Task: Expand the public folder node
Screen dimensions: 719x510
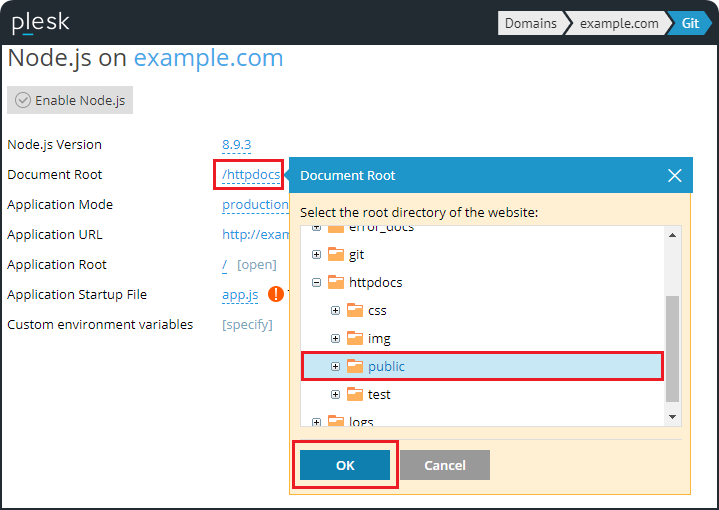Action: tap(336, 366)
